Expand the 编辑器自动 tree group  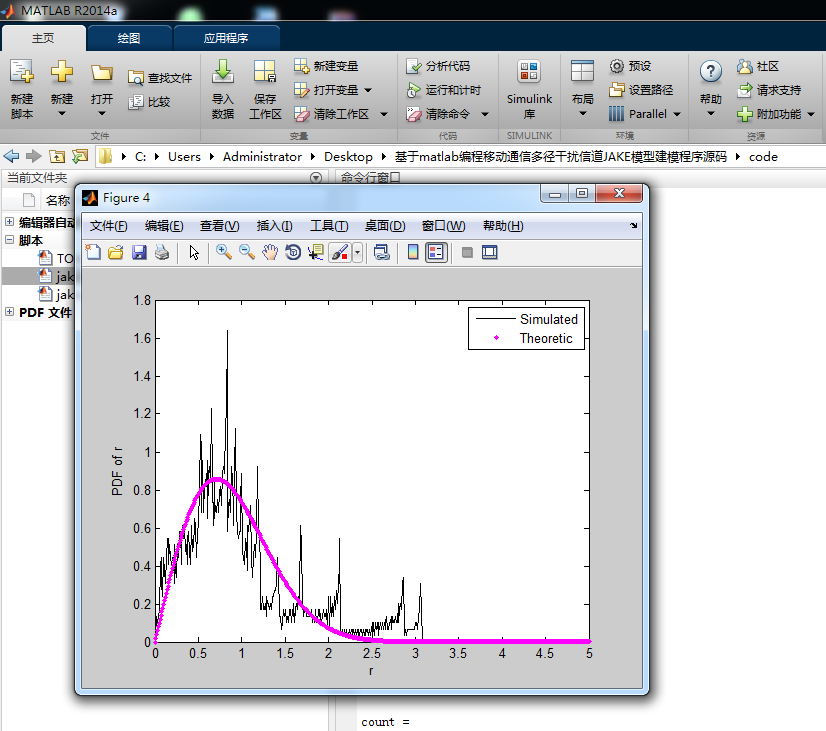click(x=9, y=221)
